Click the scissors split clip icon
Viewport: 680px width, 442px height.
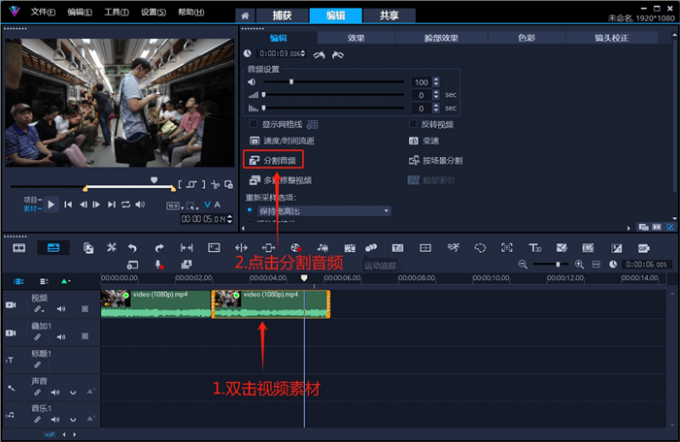pyautogui.click(x=216, y=185)
